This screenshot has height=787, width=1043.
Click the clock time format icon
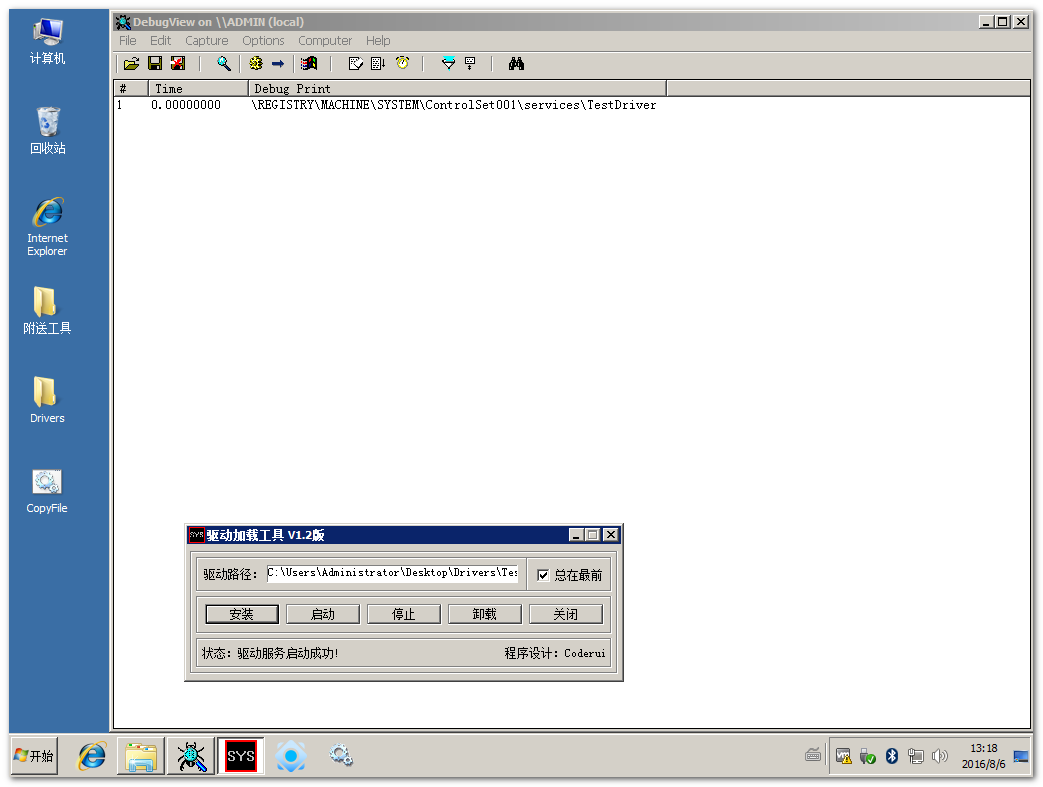point(402,63)
